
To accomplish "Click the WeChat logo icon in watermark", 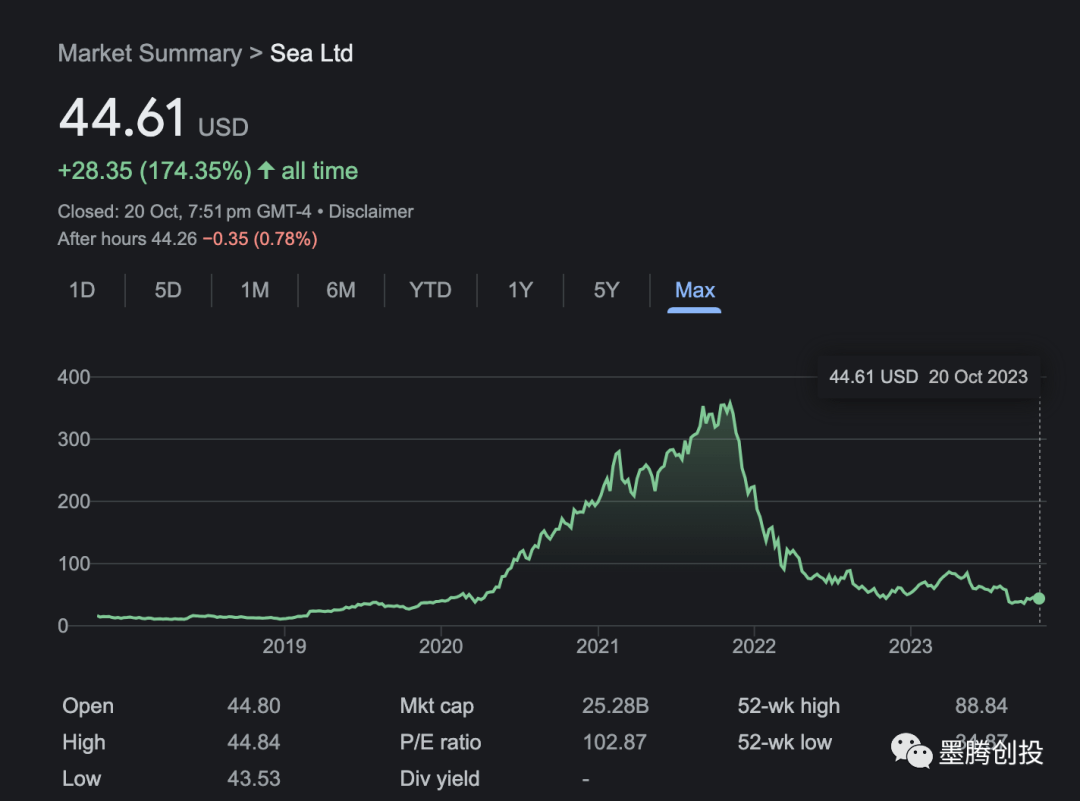I will tap(910, 750).
